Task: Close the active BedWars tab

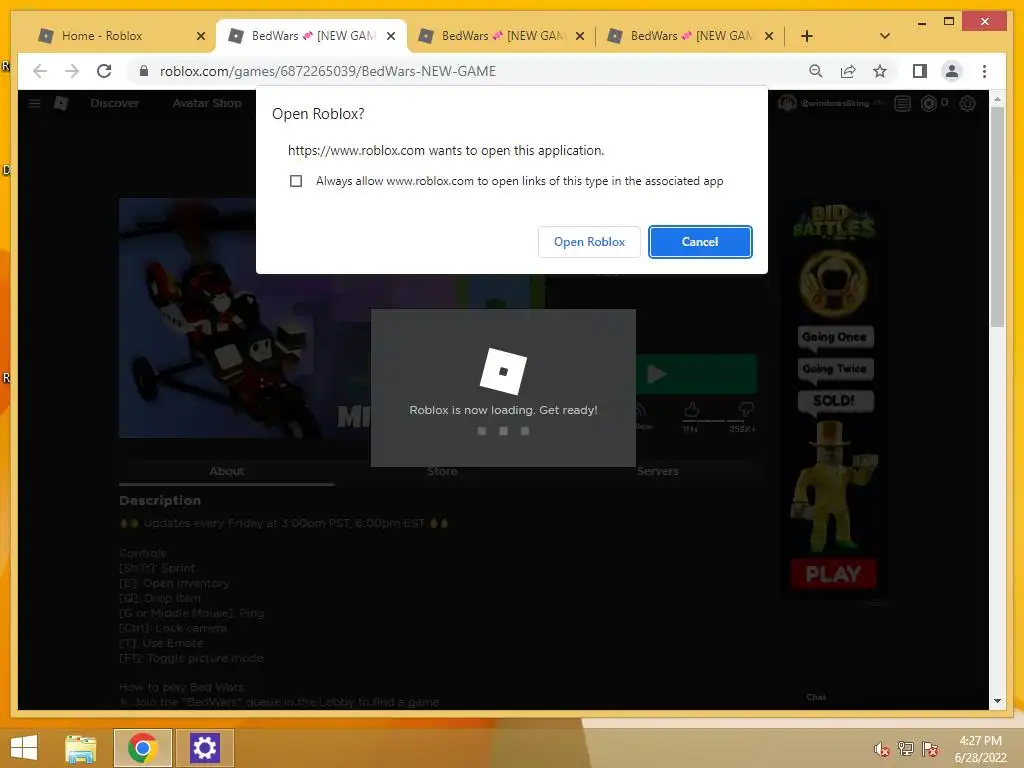Action: (391, 36)
